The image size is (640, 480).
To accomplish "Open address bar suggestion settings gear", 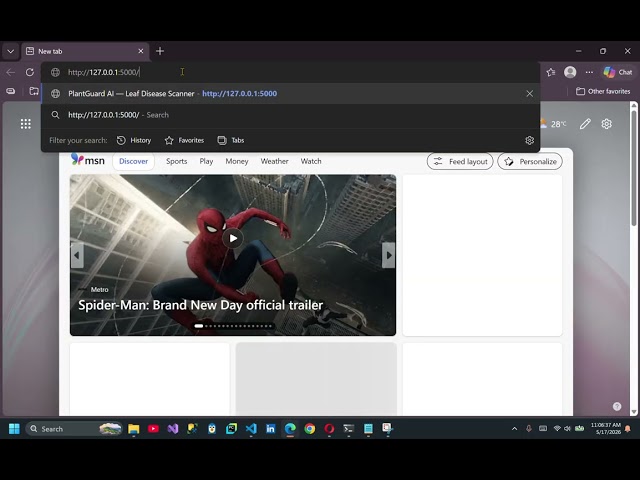I will click(x=529, y=140).
